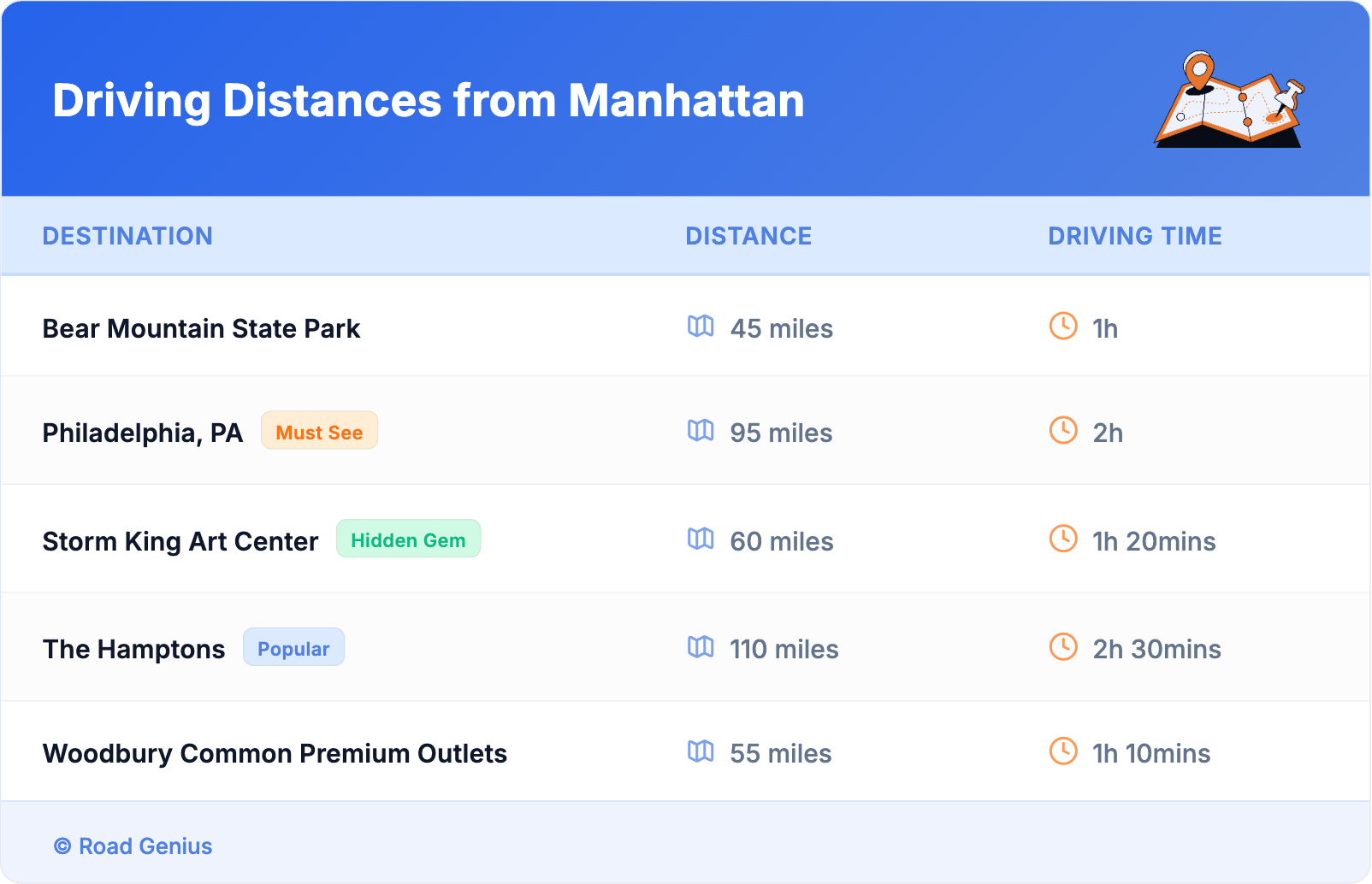
Task: Click clock icon next to 1h 20mins
Action: tap(1063, 539)
